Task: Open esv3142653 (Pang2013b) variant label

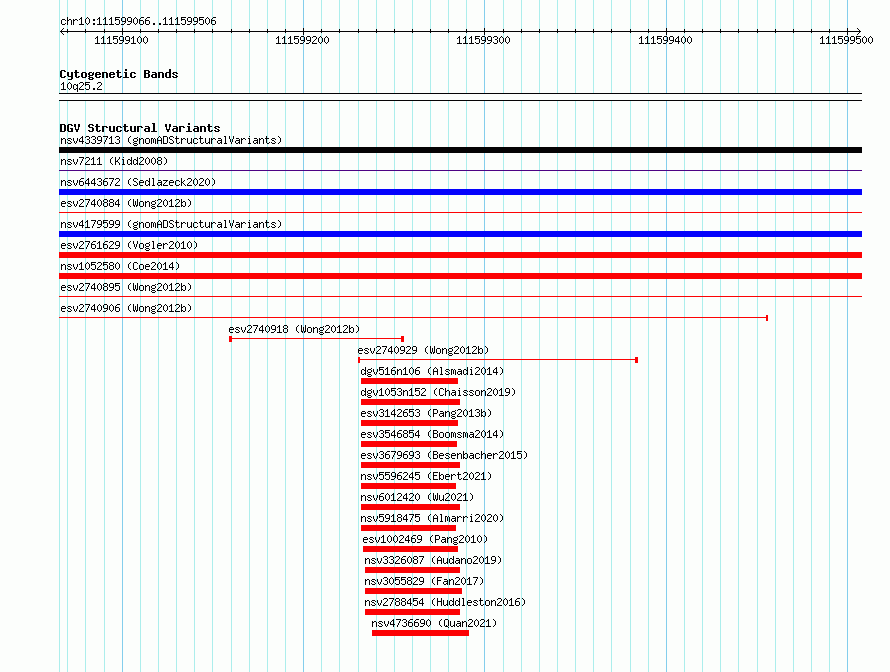Action: [426, 413]
